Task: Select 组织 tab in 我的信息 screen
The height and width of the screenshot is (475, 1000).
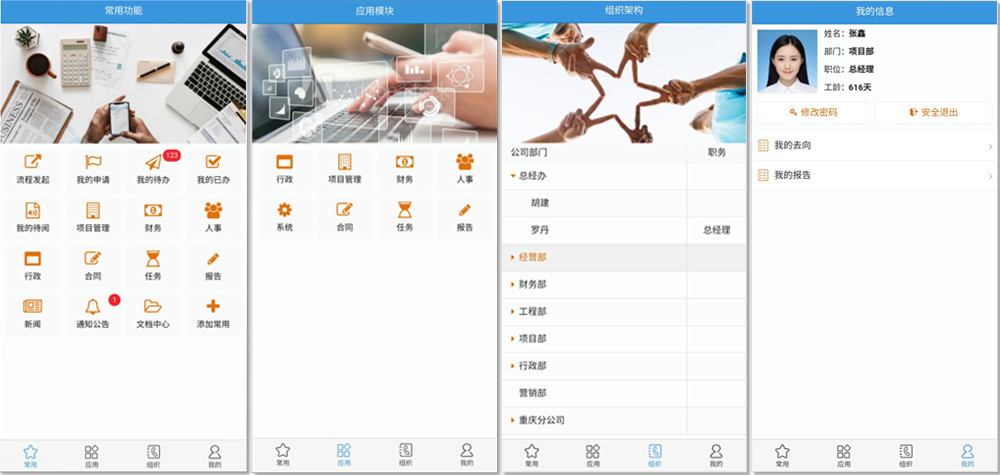Action: click(906, 456)
